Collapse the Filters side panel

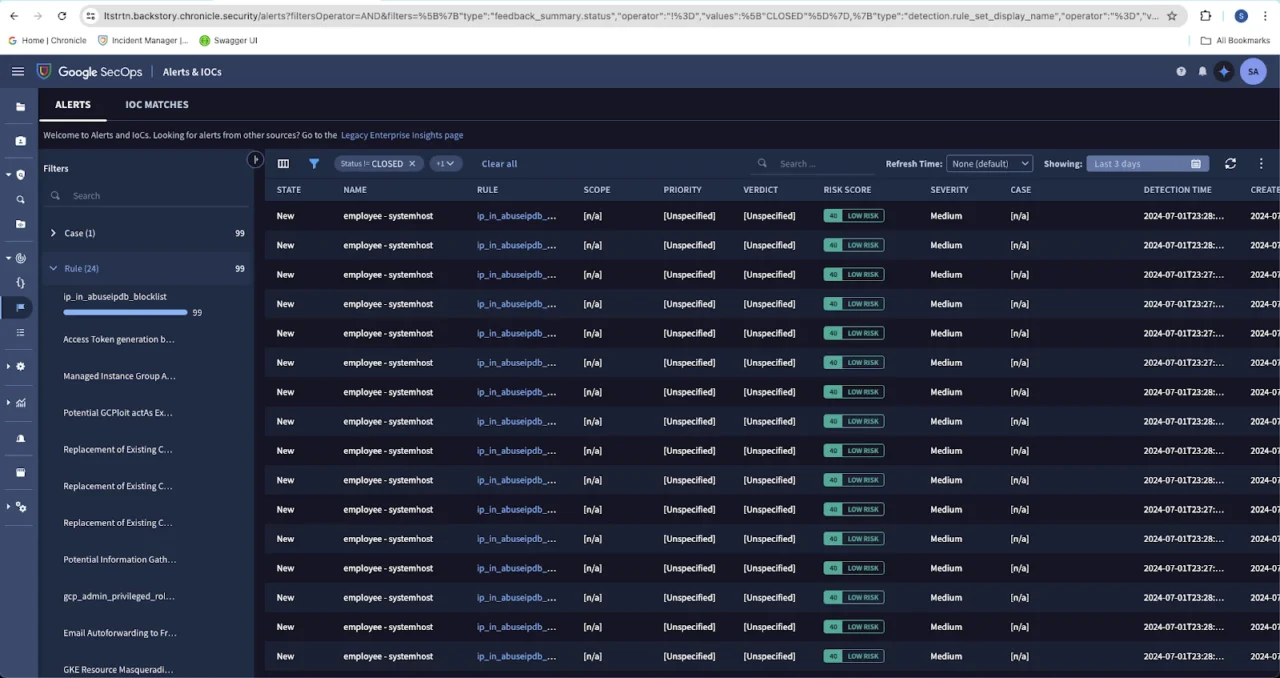(x=255, y=160)
